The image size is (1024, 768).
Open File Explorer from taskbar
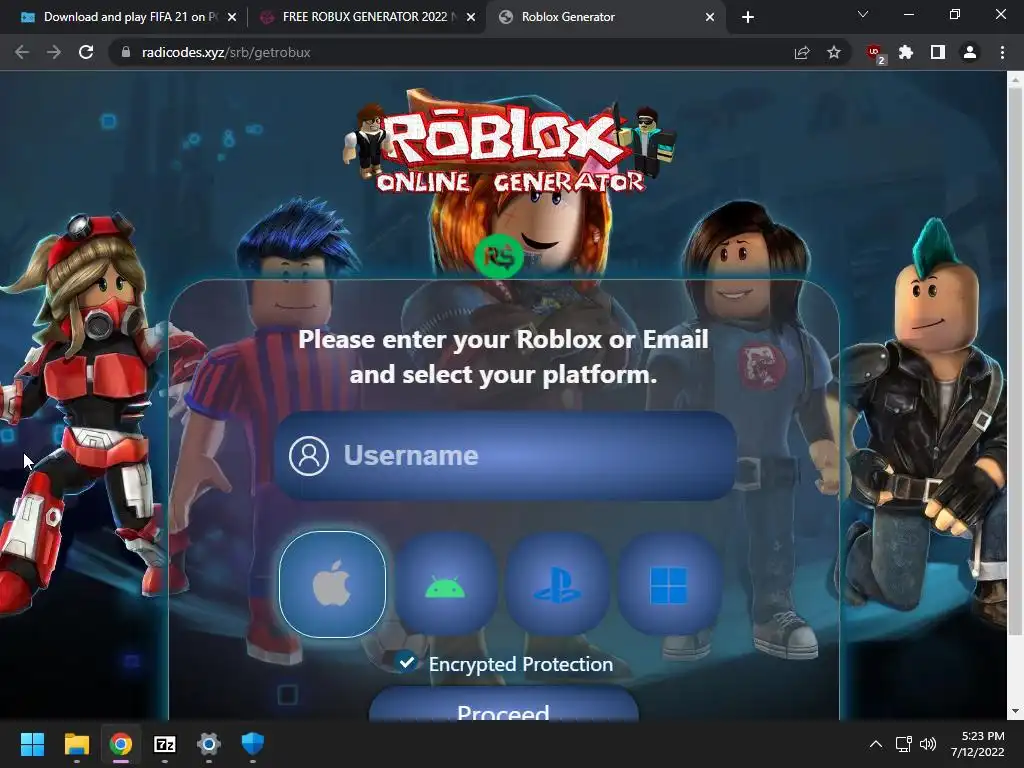coord(76,744)
